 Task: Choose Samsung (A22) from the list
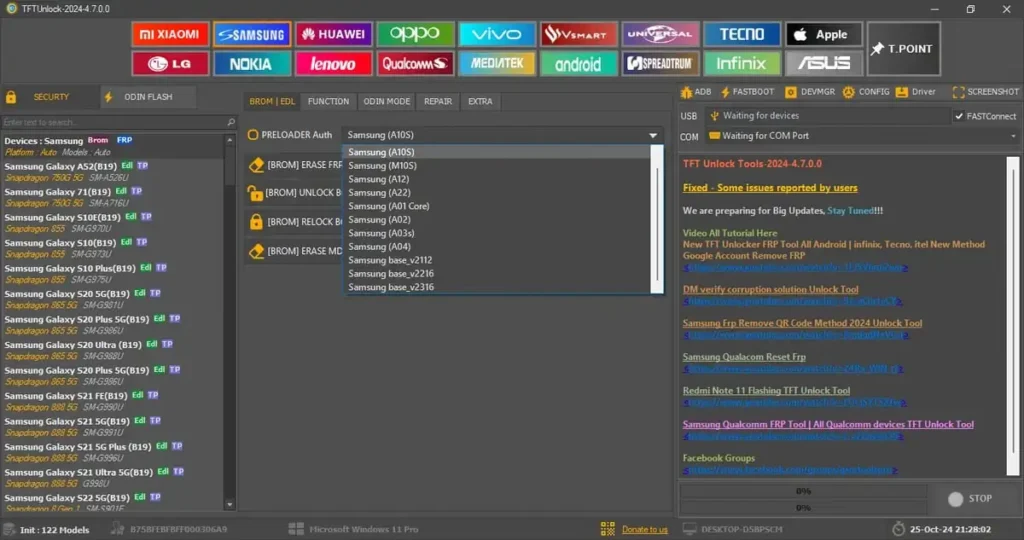[x=498, y=193]
